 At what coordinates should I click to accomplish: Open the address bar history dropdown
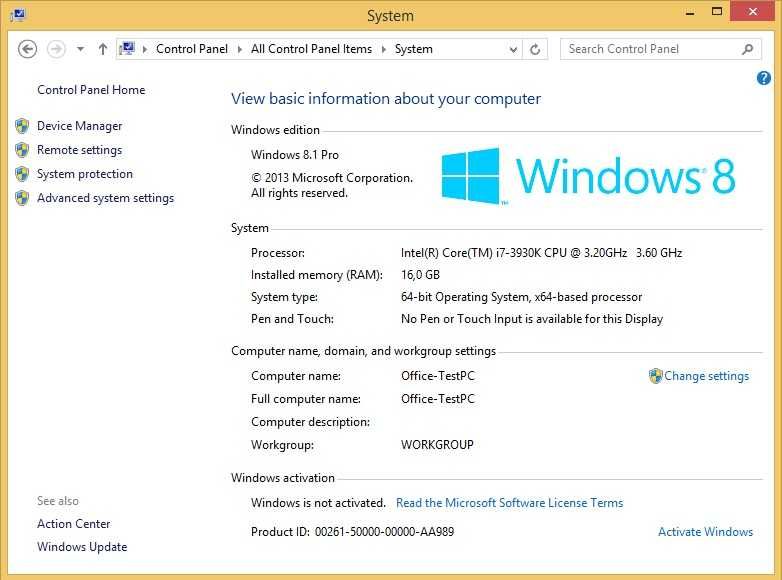[513, 49]
